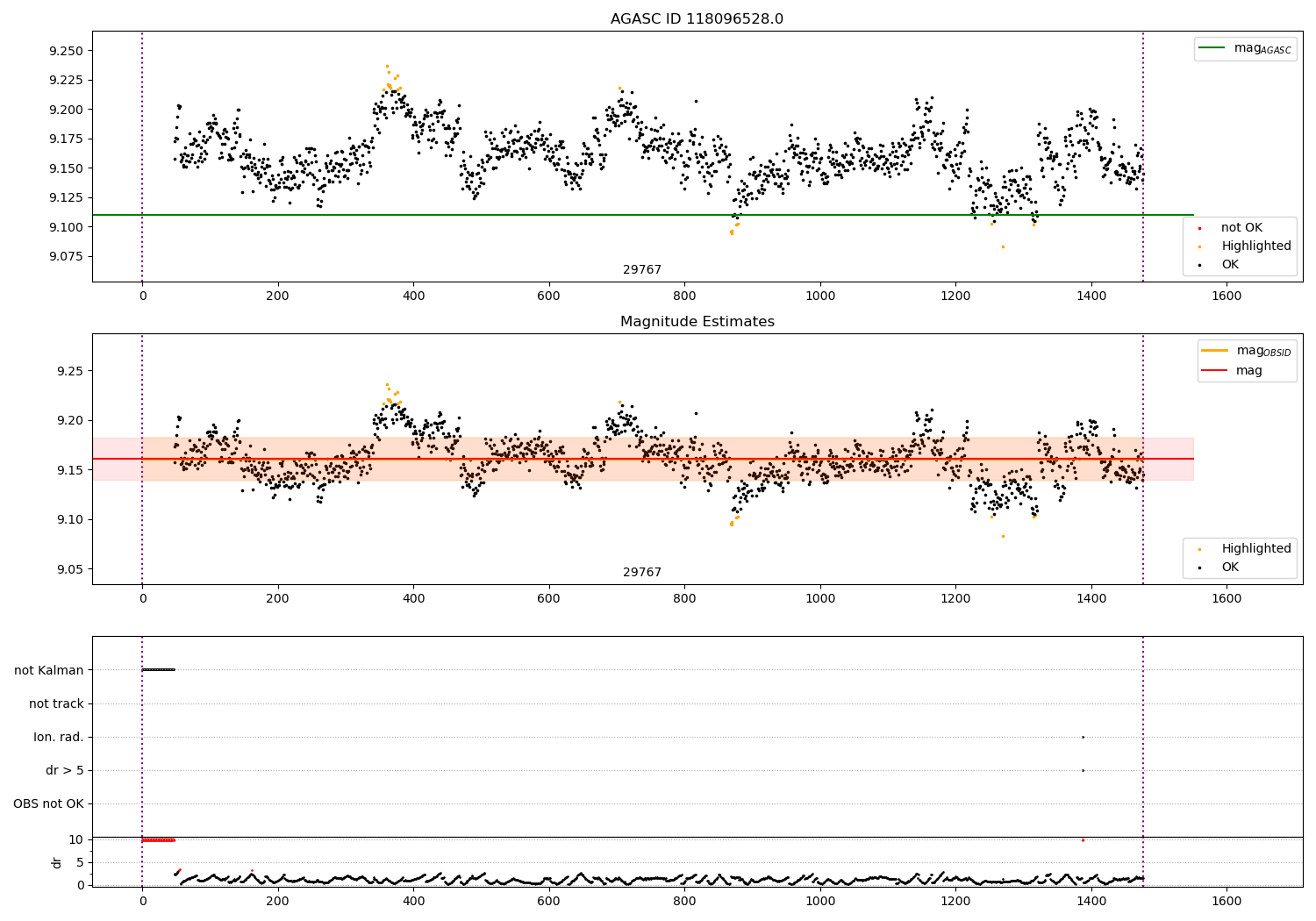Click the 29767 label in top plot
Screen dimensions: 1316x921
(x=642, y=269)
